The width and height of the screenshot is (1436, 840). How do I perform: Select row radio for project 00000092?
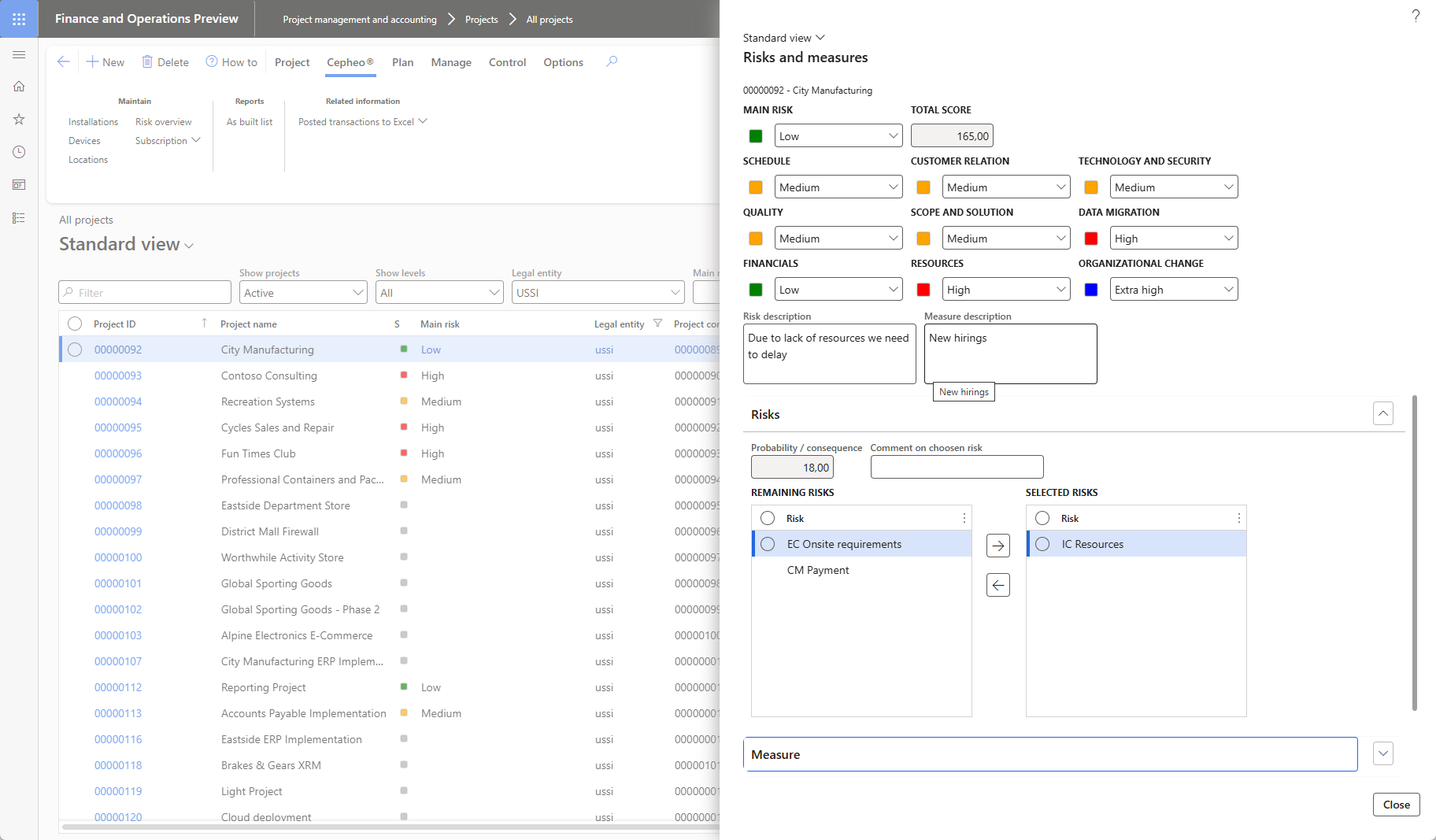coord(75,350)
